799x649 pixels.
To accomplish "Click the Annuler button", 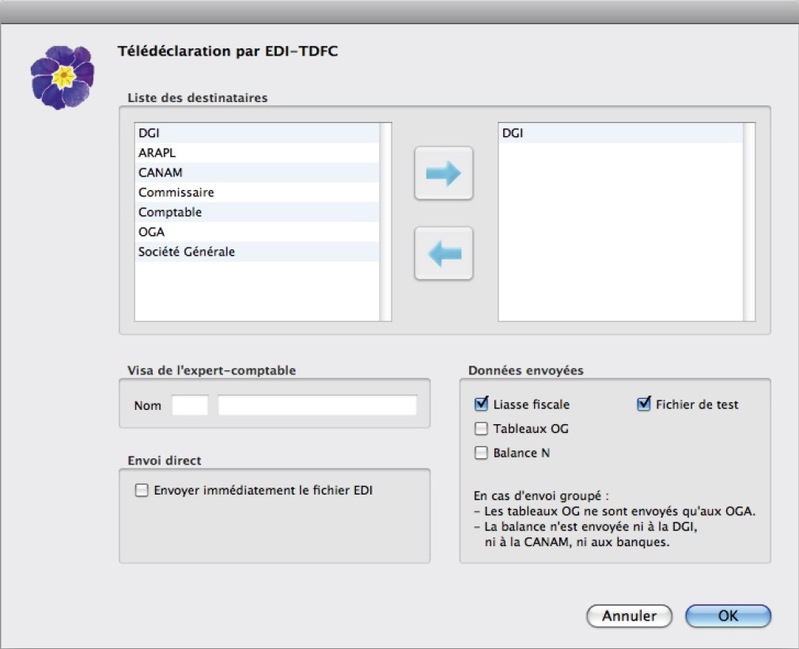I will coord(629,616).
